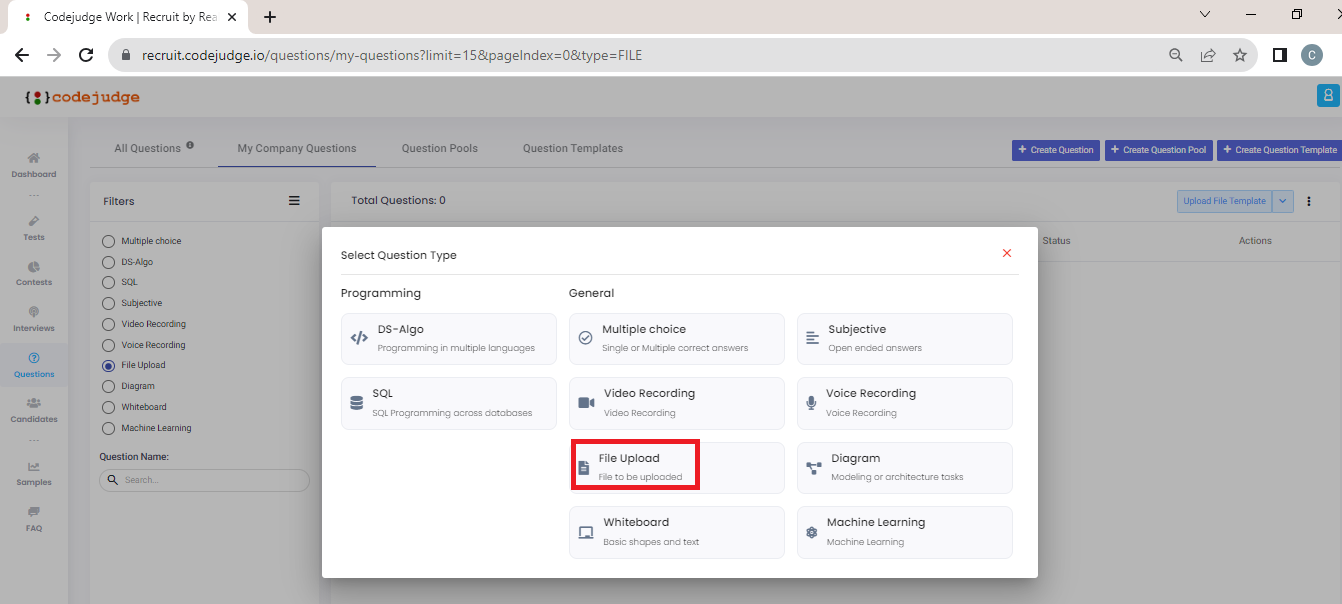
Task: Open the three-dot options menu near Upload File Template
Action: (x=1308, y=201)
